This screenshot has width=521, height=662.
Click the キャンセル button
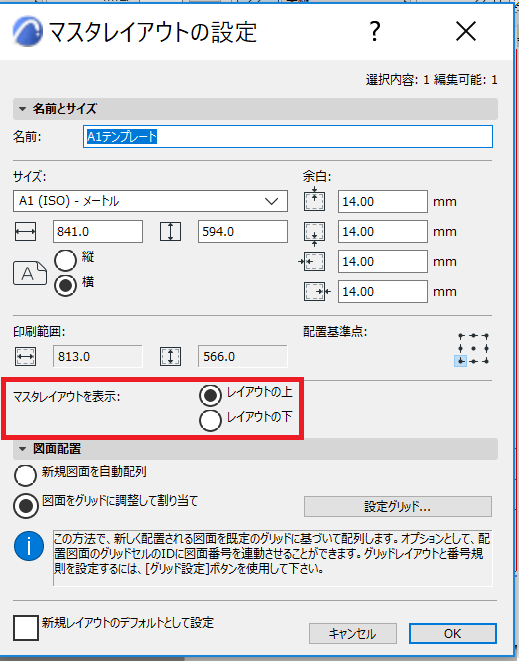[x=353, y=633]
